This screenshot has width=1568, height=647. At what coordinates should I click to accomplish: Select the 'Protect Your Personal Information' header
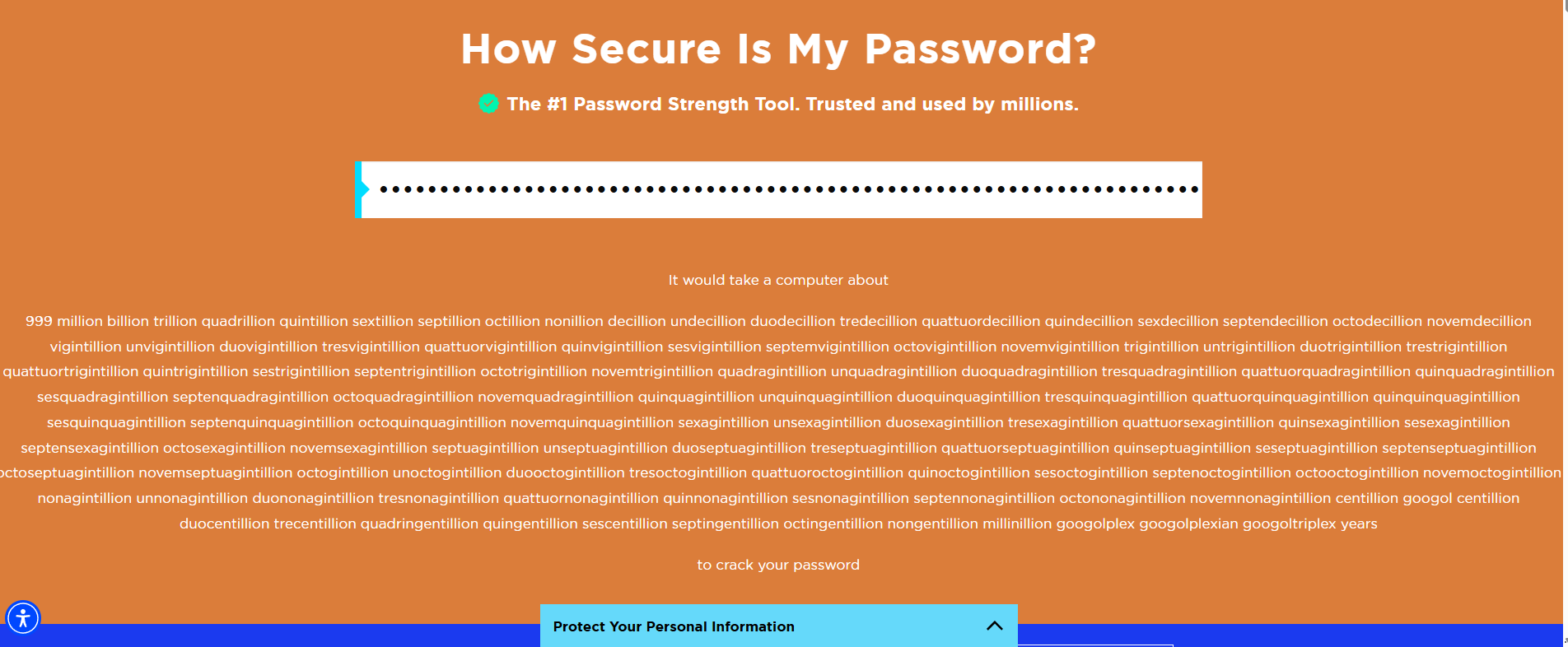(673, 626)
